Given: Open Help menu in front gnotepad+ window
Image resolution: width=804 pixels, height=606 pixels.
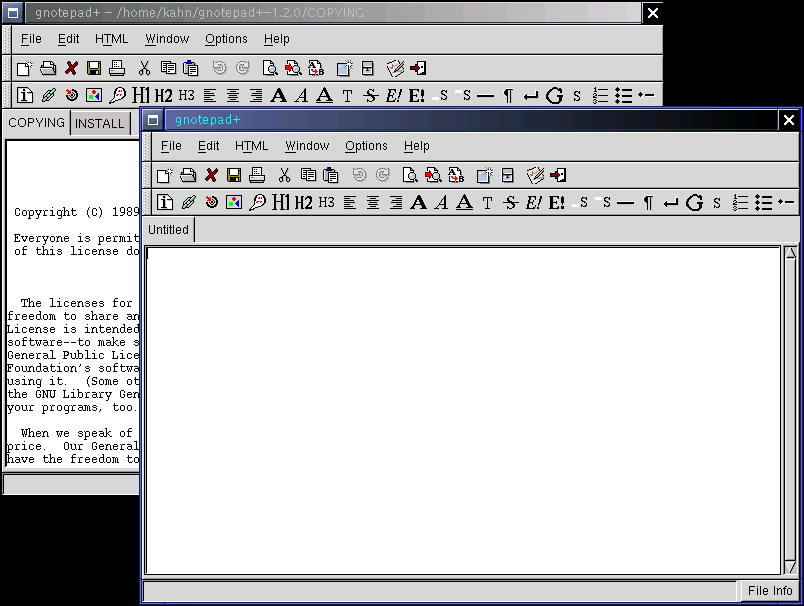Looking at the screenshot, I should pos(416,146).
